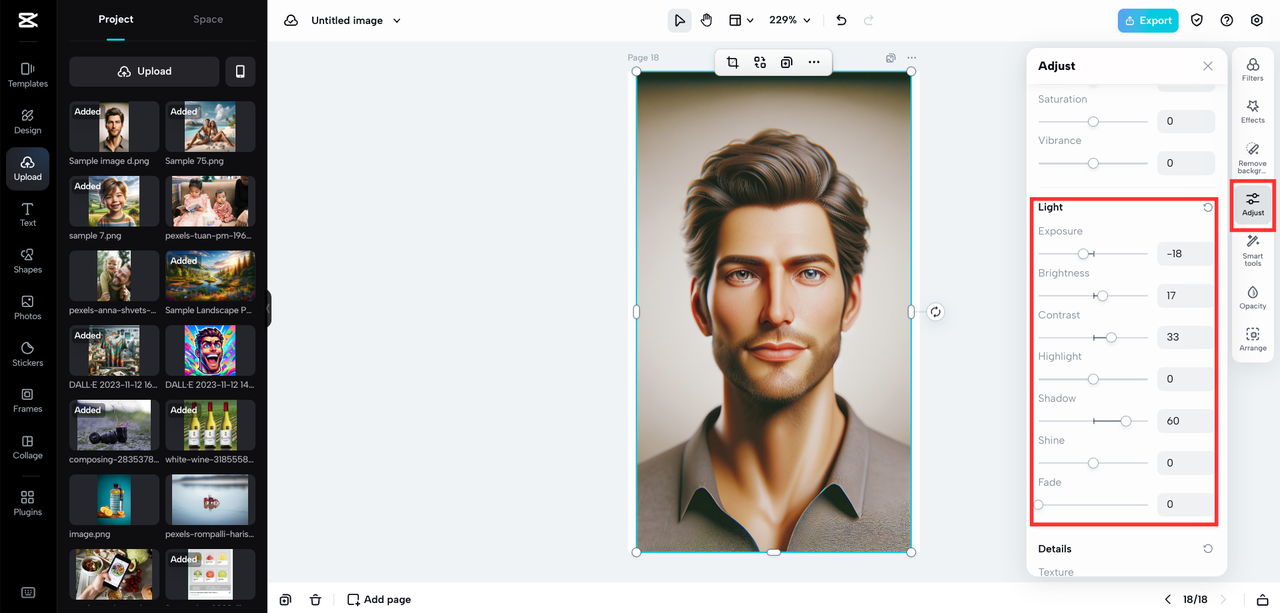Open the Design sidebar section
Viewport: 1280px width, 613px height.
coord(27,121)
